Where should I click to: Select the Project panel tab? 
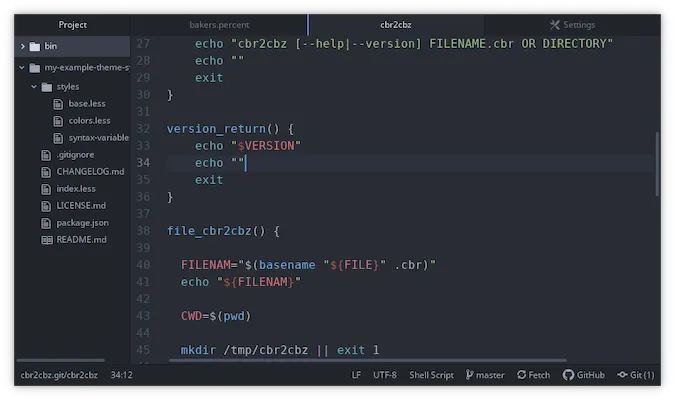click(72, 25)
